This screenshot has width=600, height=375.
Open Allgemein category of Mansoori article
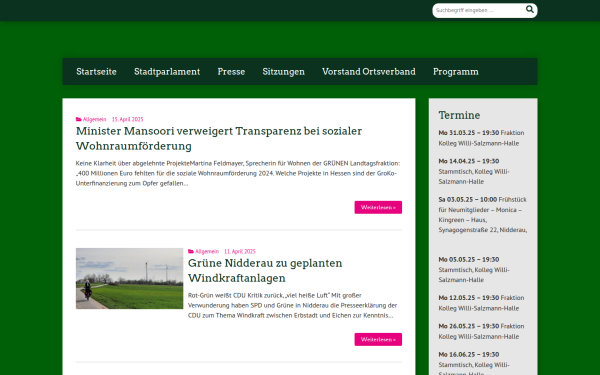click(95, 119)
